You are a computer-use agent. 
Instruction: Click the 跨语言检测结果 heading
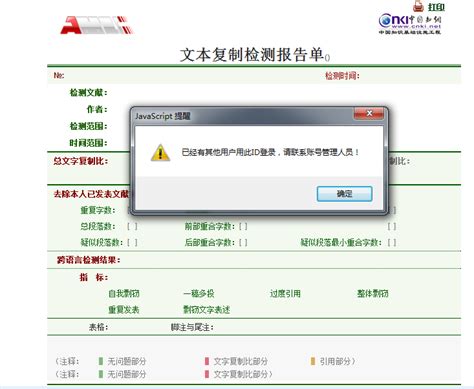coord(88,260)
